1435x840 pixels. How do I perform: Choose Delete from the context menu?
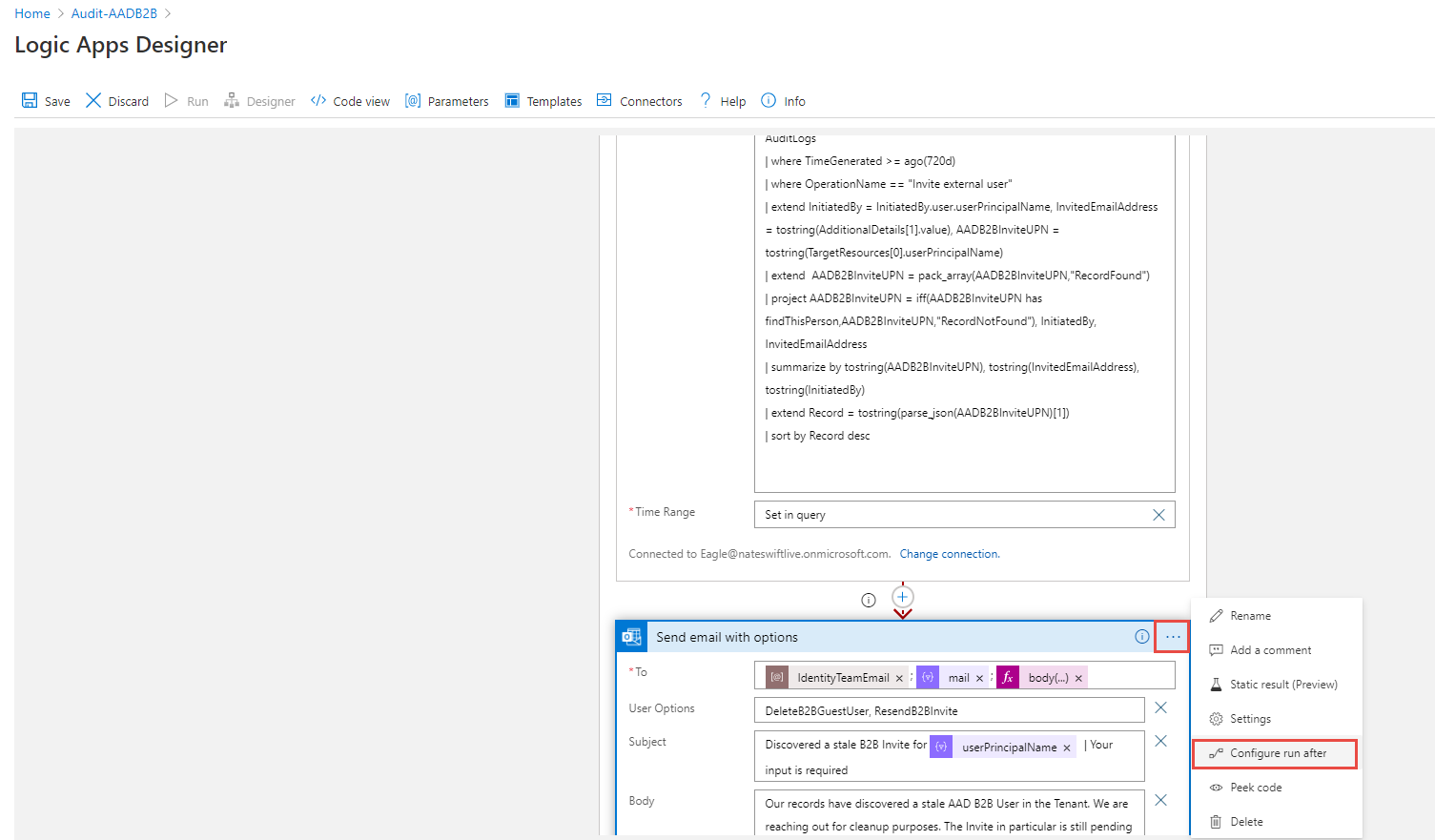[x=1277, y=822]
